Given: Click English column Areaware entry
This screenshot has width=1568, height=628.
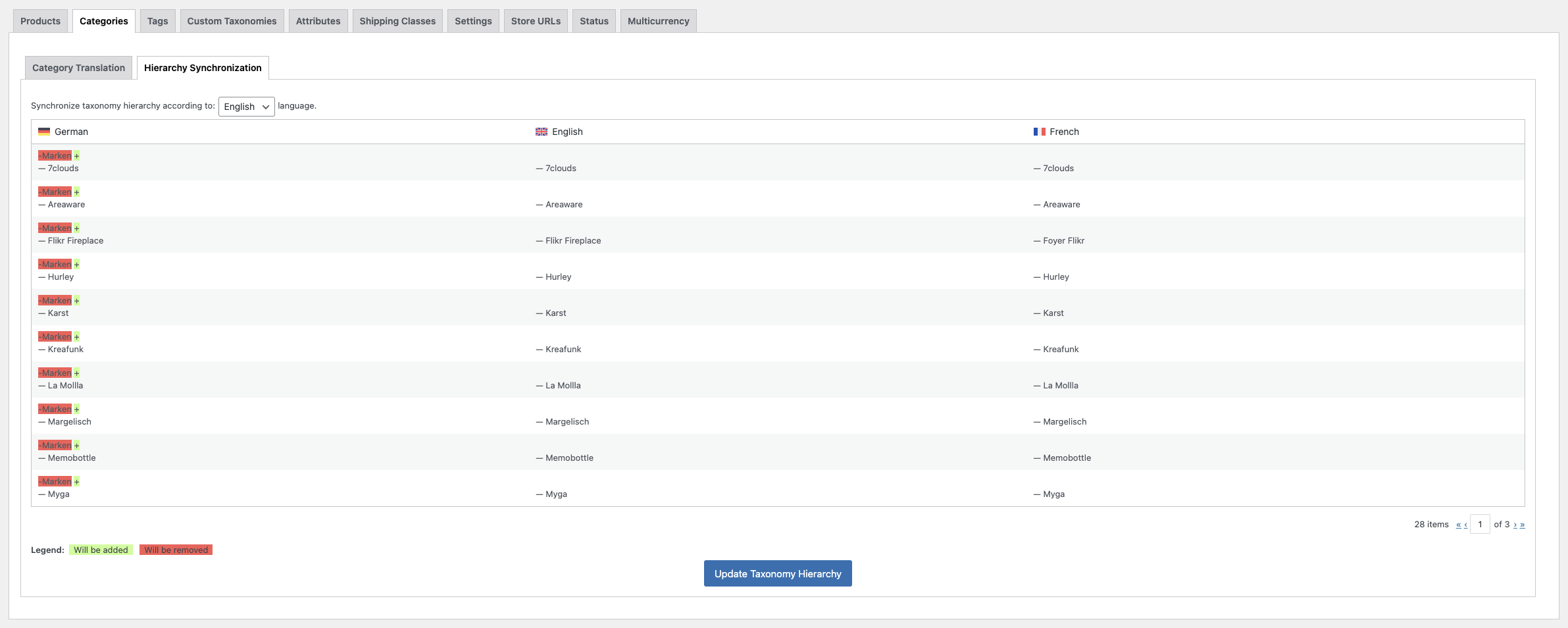Looking at the screenshot, I should click(x=559, y=205).
